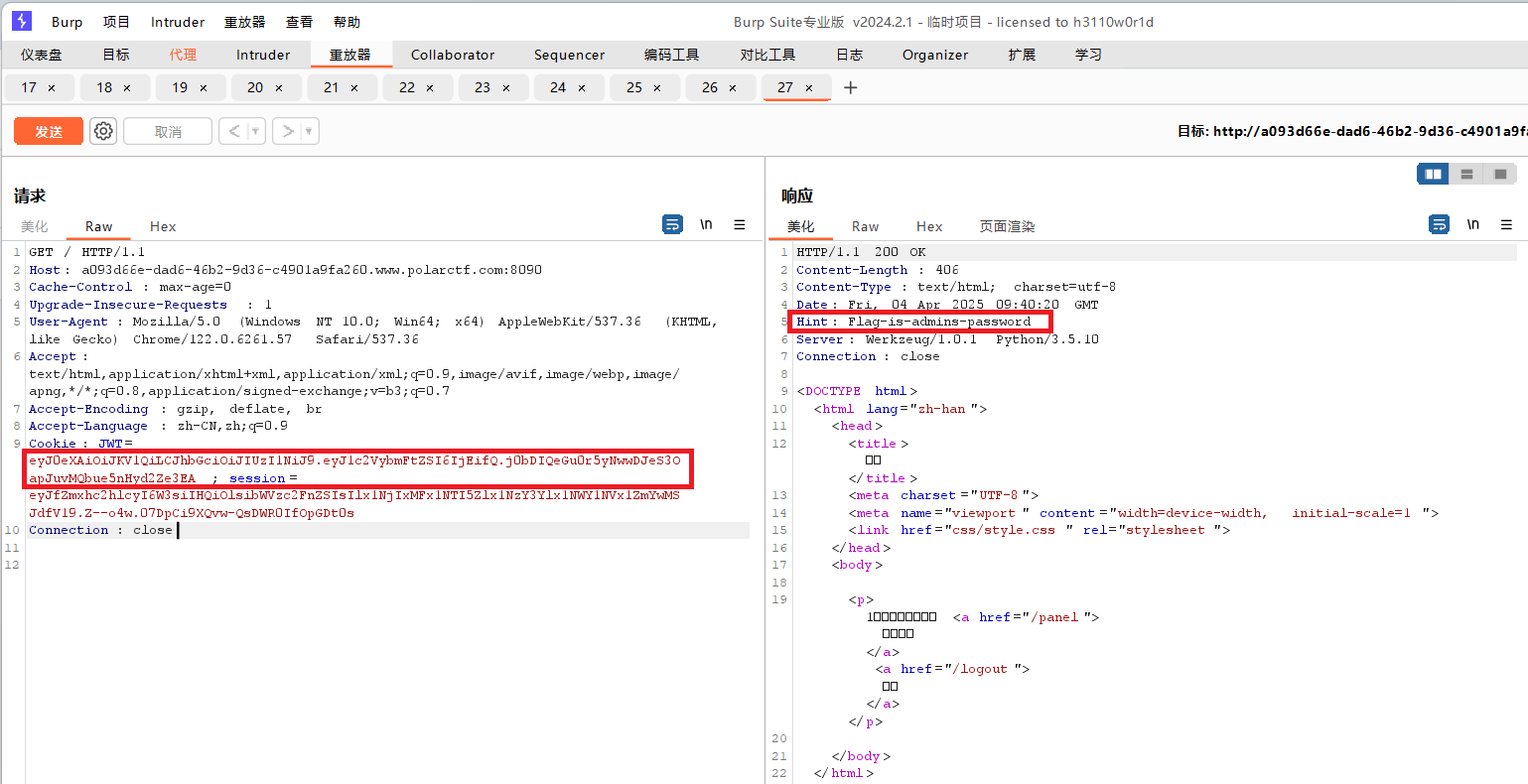This screenshot has height=784, width=1528.
Task: Switch to 仪表盘 dashboard tab
Action: pos(41,55)
